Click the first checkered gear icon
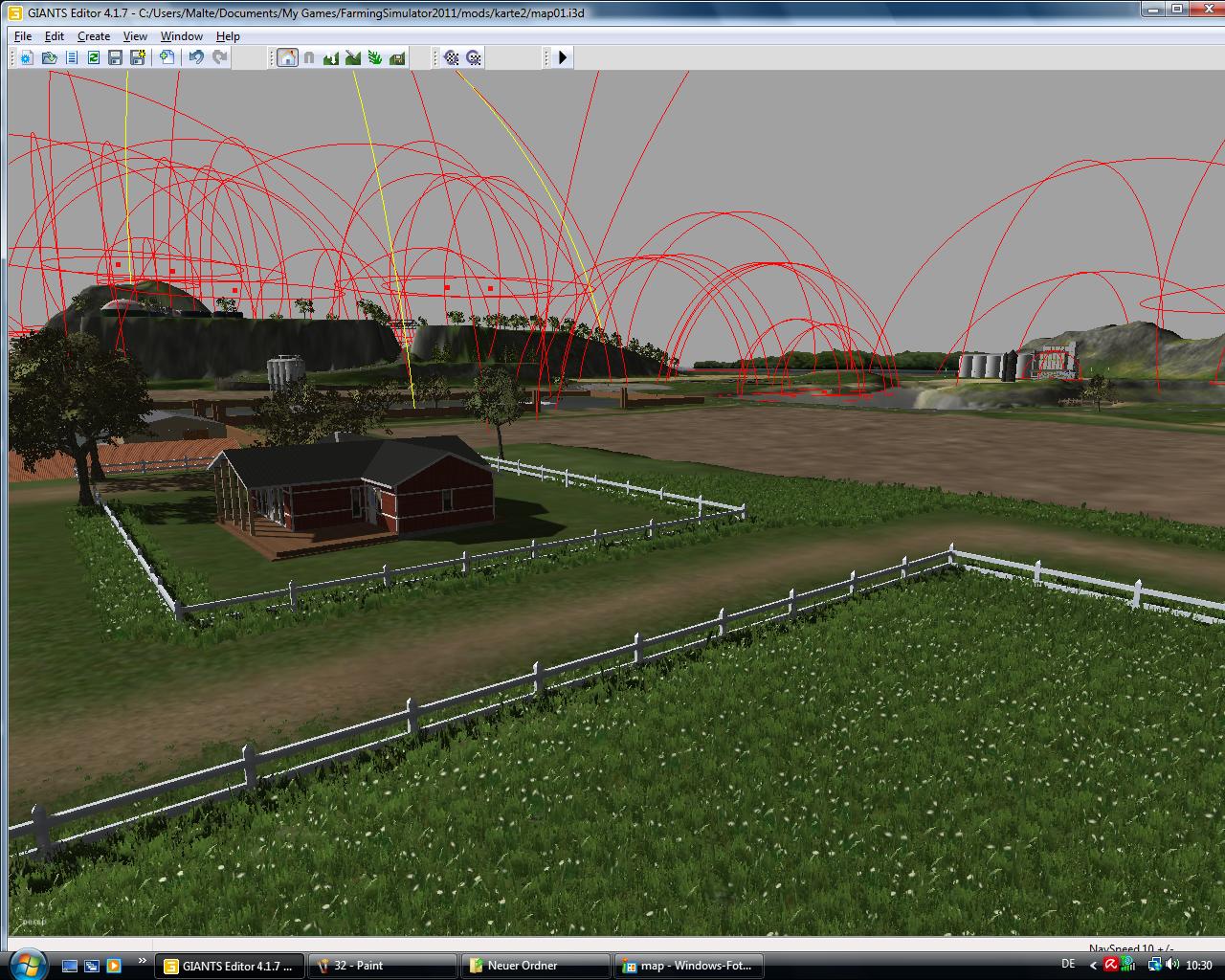Viewport: 1225px width, 980px height. pyautogui.click(x=451, y=57)
